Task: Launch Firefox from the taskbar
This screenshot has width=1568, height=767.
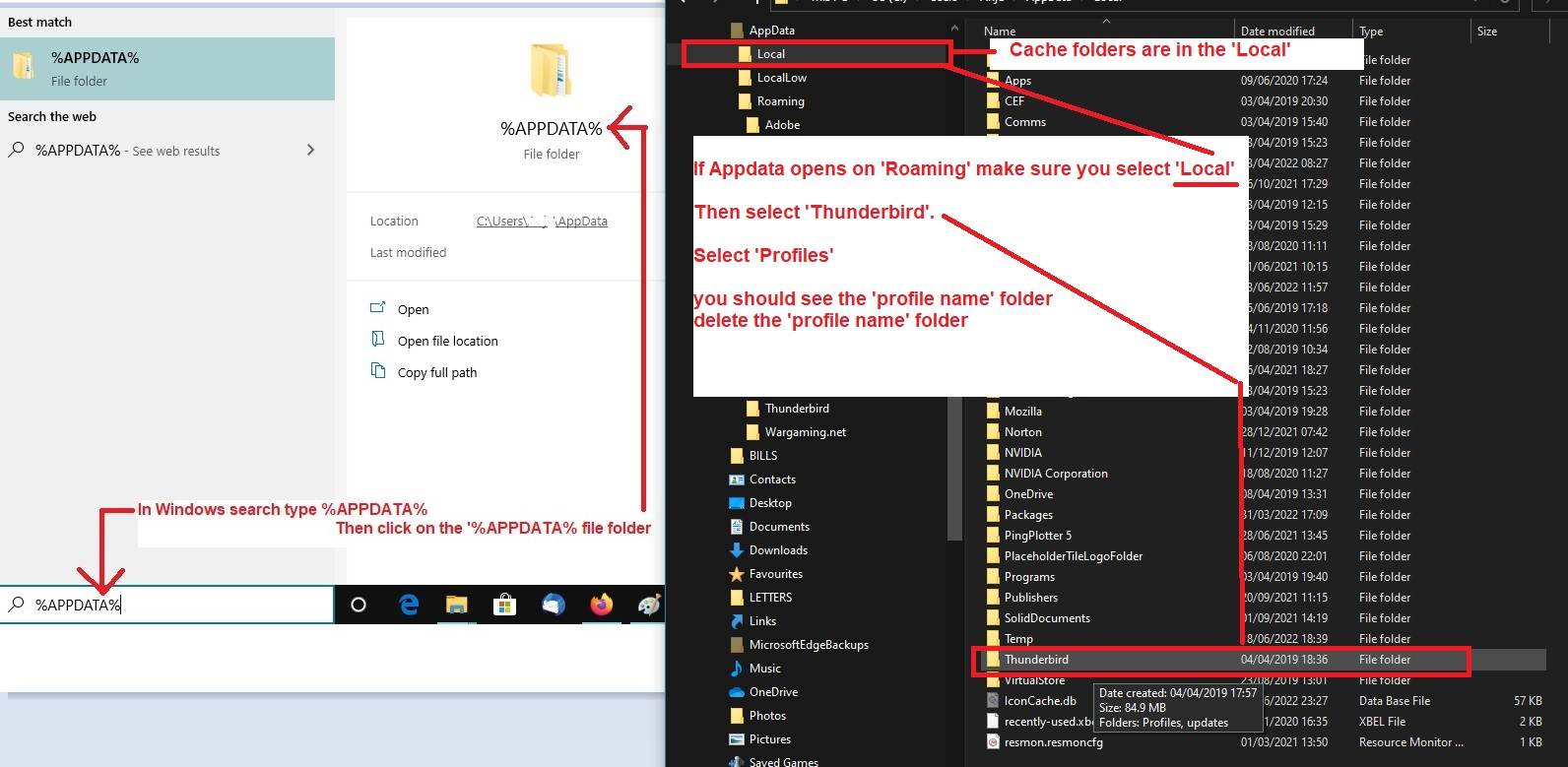Action: pyautogui.click(x=602, y=605)
